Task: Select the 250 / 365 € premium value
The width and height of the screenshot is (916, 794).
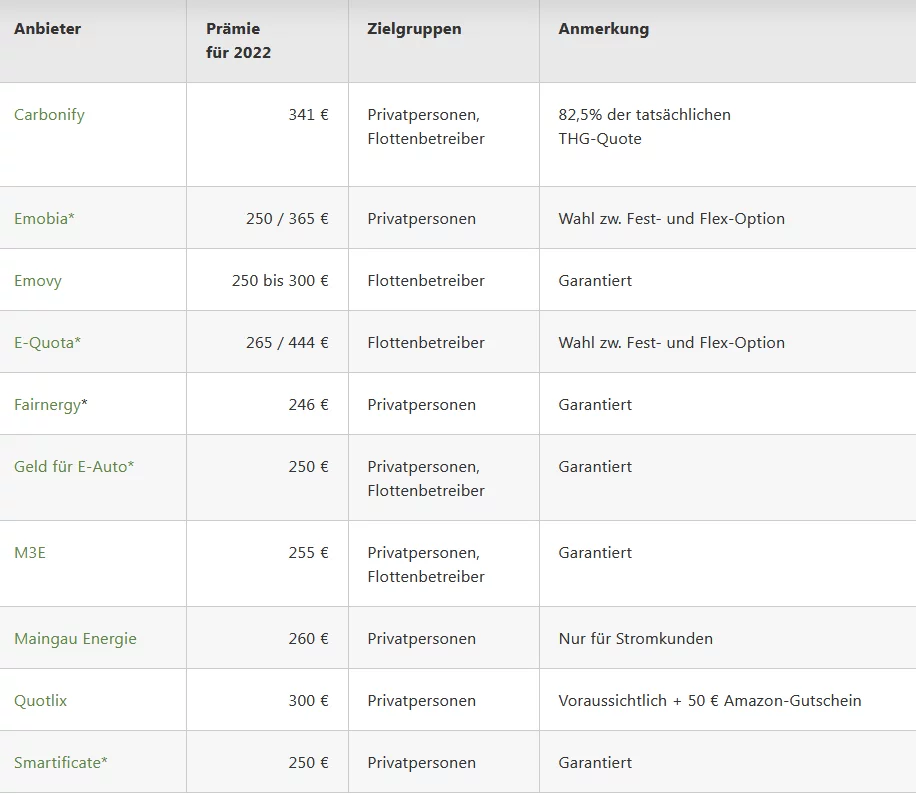Action: (x=287, y=219)
